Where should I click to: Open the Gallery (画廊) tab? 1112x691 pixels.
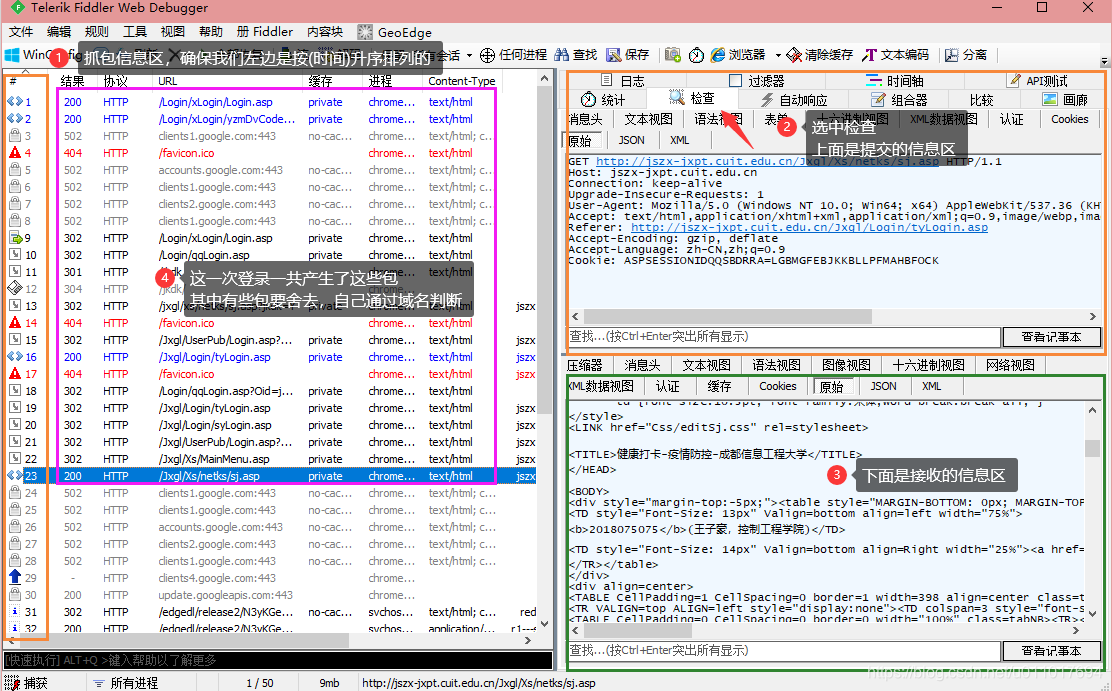pyautogui.click(x=1065, y=100)
